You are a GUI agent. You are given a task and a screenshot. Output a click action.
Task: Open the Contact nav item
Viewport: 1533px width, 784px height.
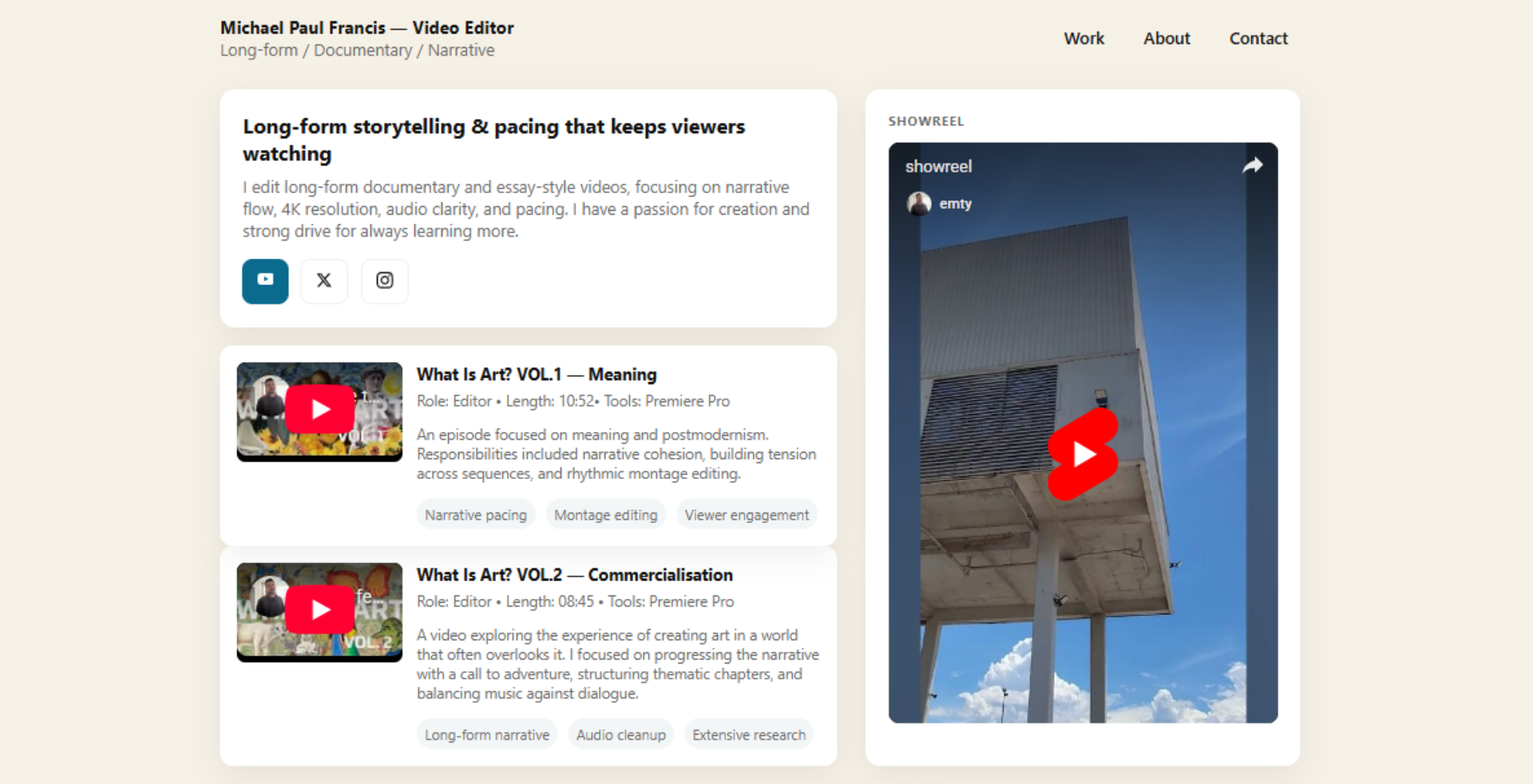[1258, 38]
